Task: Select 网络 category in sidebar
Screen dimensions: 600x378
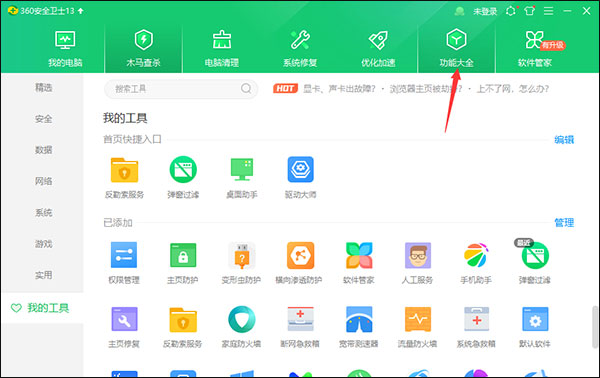Action: pos(44,181)
